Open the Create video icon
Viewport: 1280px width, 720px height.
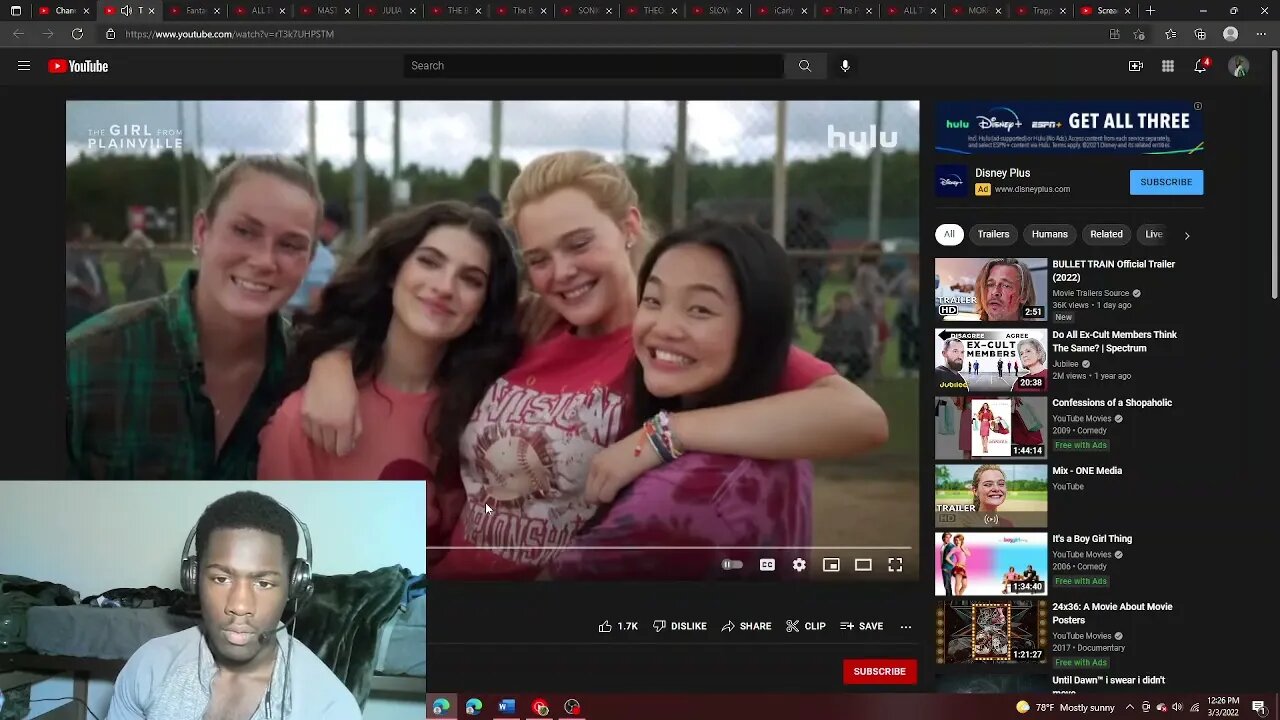point(1136,66)
